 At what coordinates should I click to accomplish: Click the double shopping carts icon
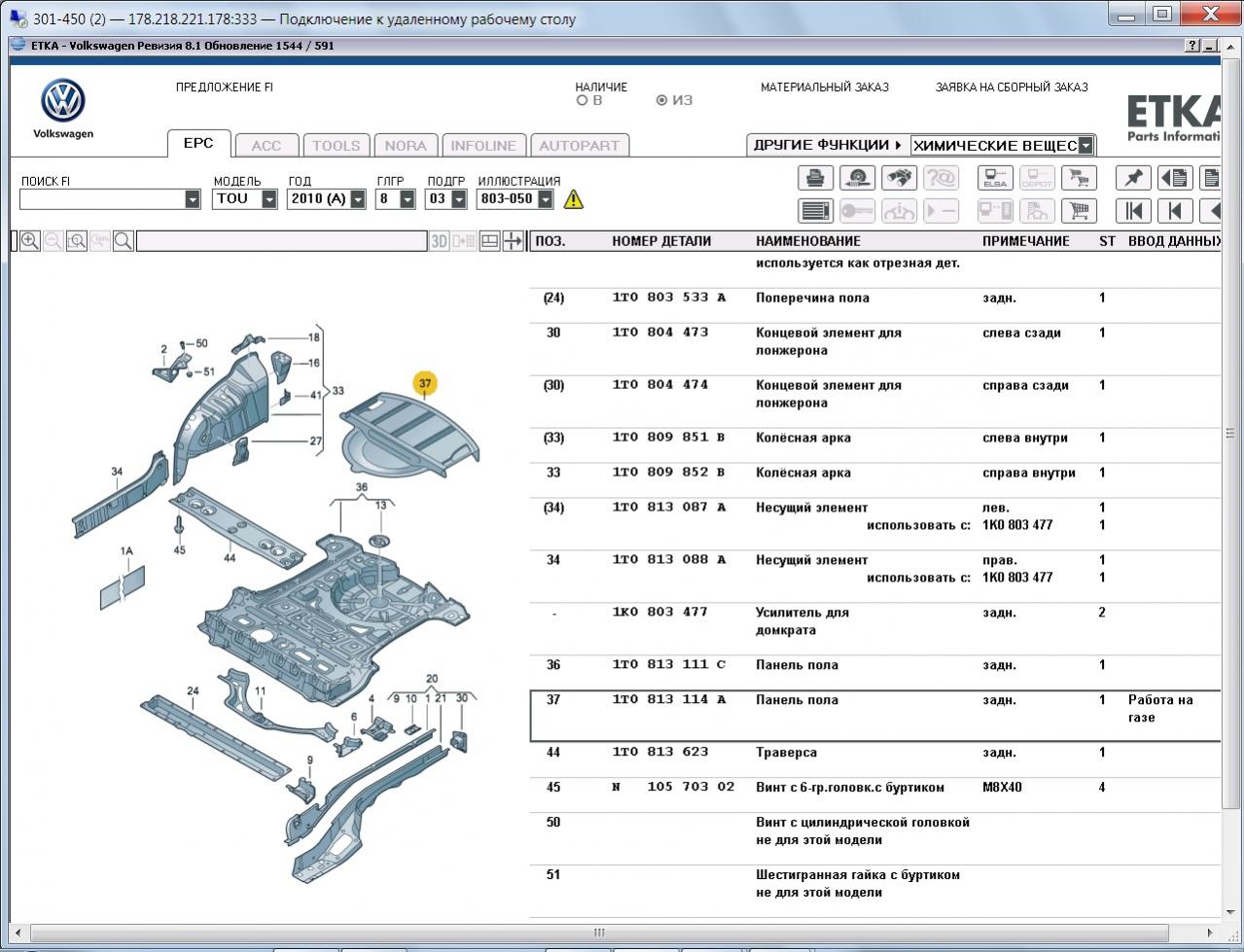tap(1079, 178)
